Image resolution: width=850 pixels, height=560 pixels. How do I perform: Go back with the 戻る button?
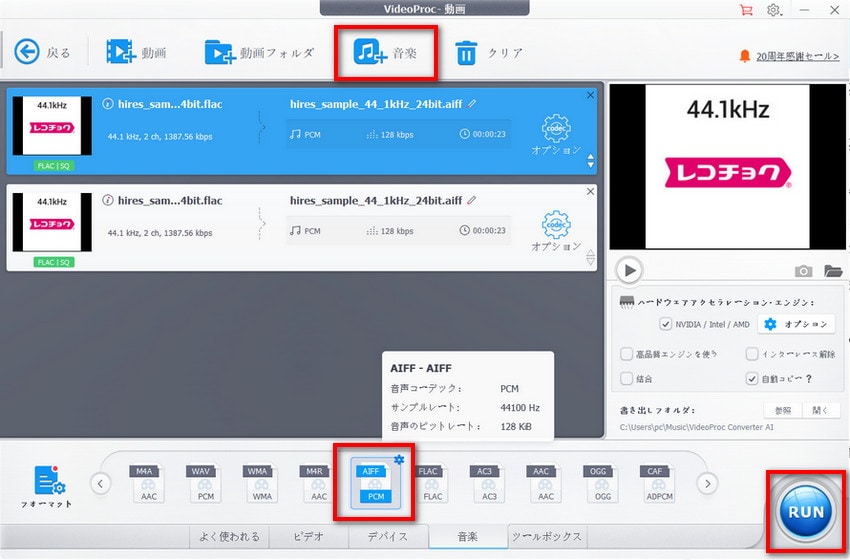coord(42,52)
